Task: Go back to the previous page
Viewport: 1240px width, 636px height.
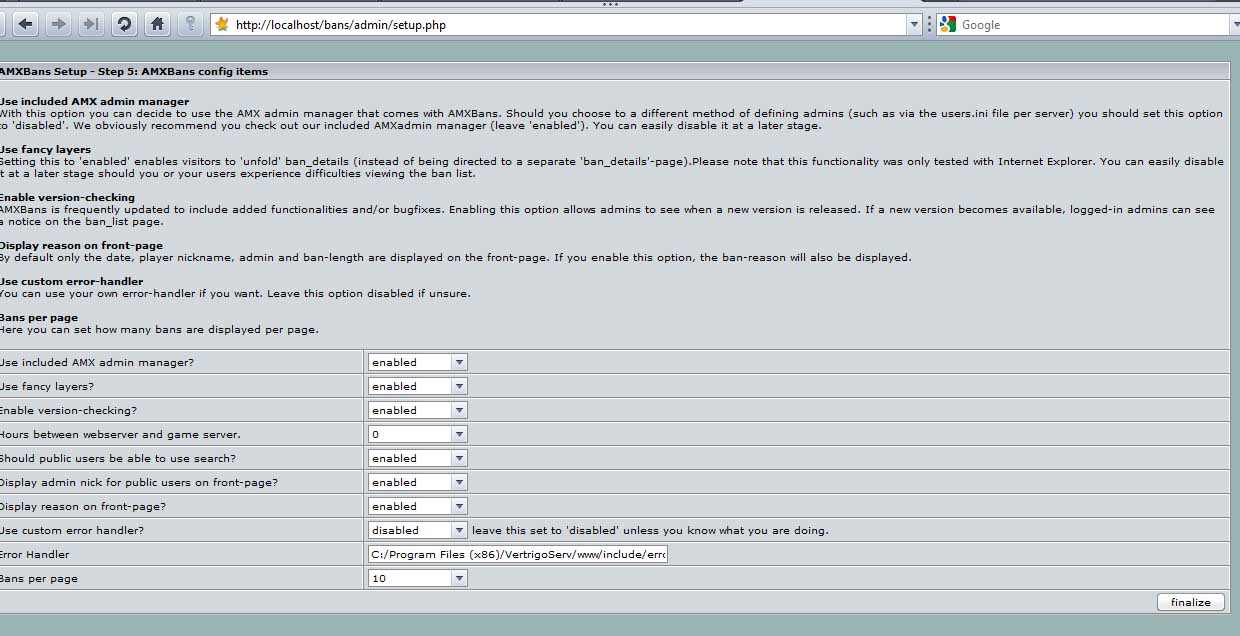Action: [x=26, y=25]
